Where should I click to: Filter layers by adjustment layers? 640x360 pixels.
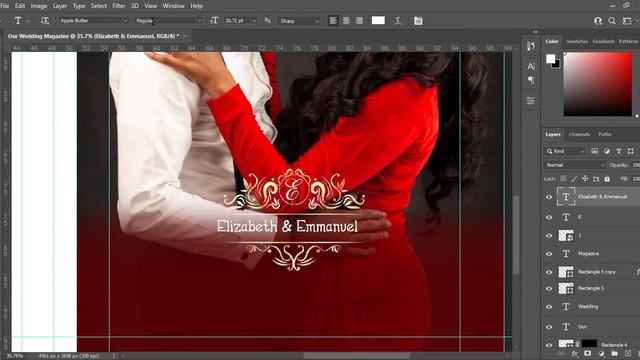click(x=607, y=151)
